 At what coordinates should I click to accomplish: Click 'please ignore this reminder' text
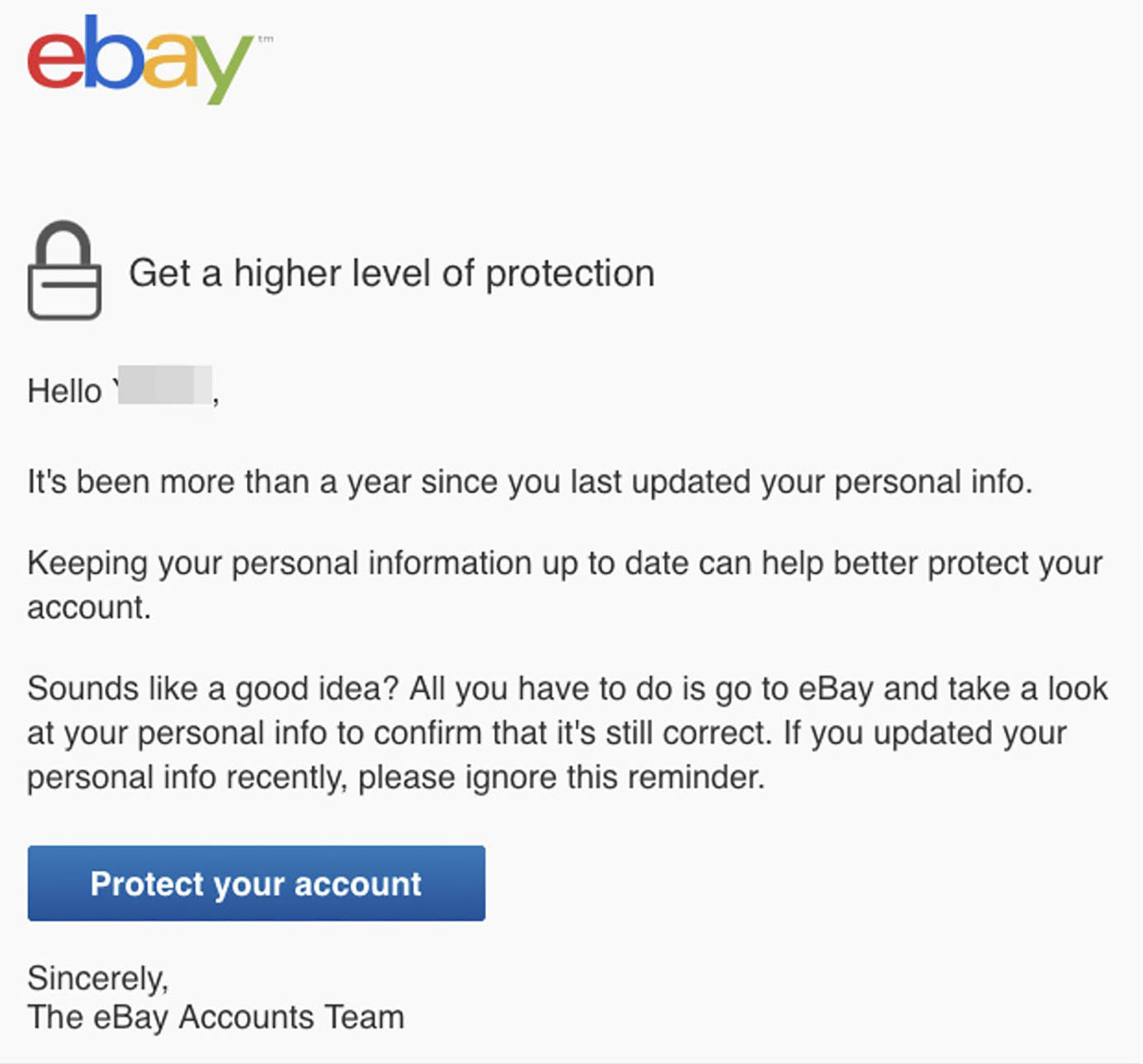[x=561, y=777]
